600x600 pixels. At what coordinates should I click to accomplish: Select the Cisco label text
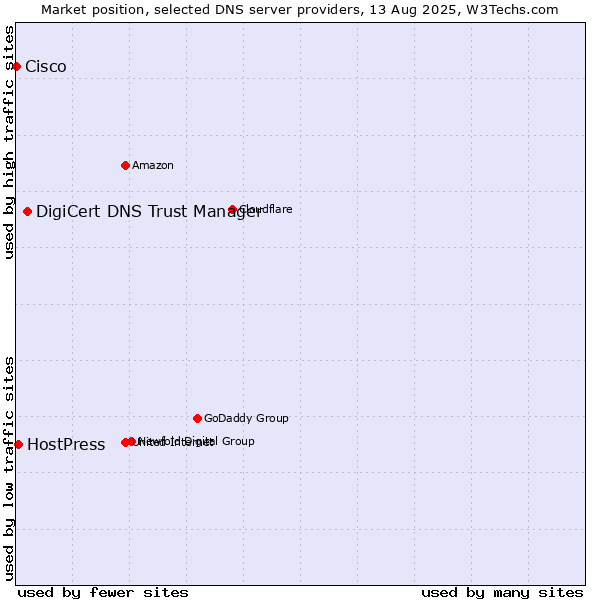[x=46, y=67]
